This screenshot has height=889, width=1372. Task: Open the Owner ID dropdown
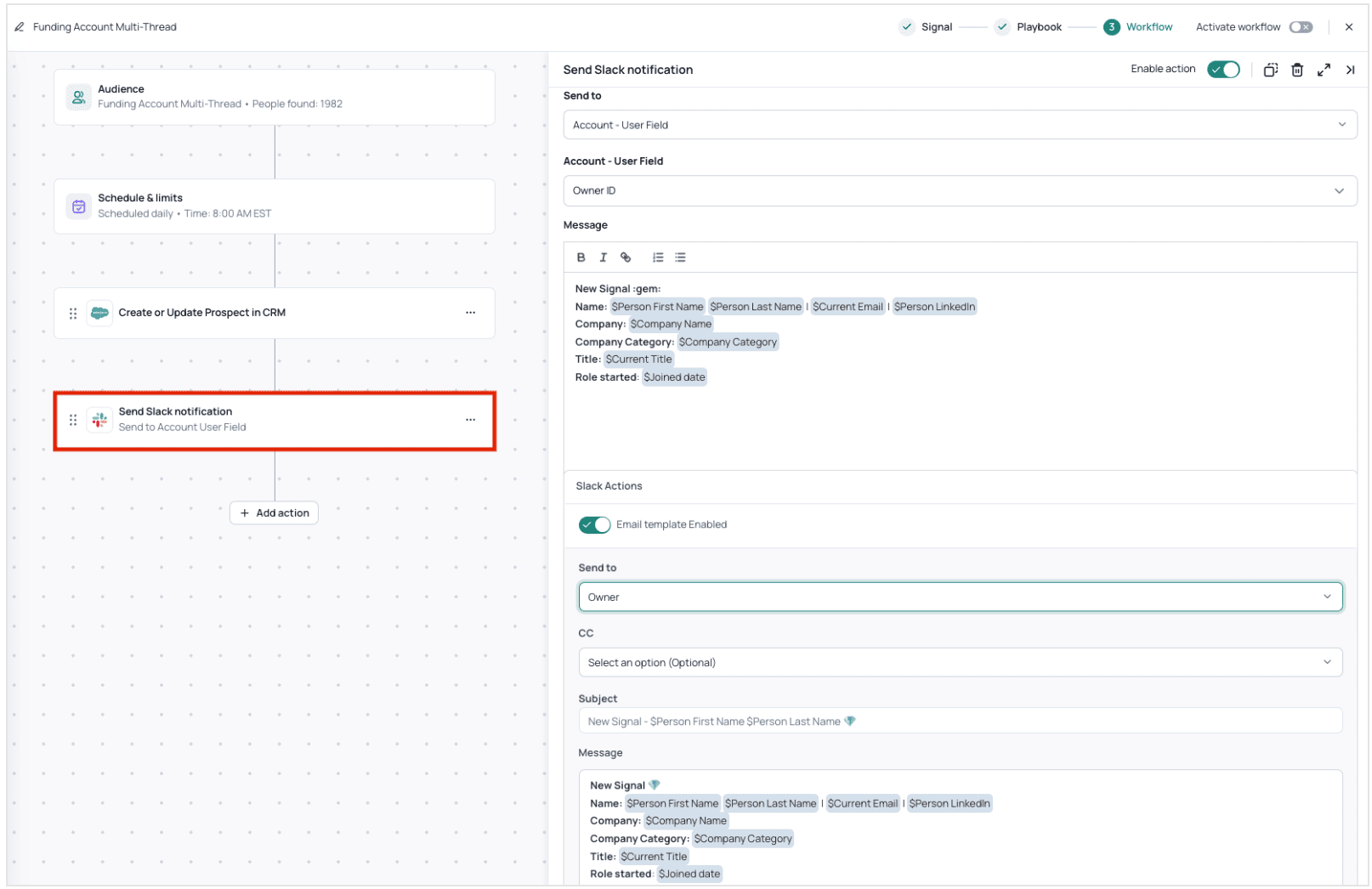click(960, 190)
